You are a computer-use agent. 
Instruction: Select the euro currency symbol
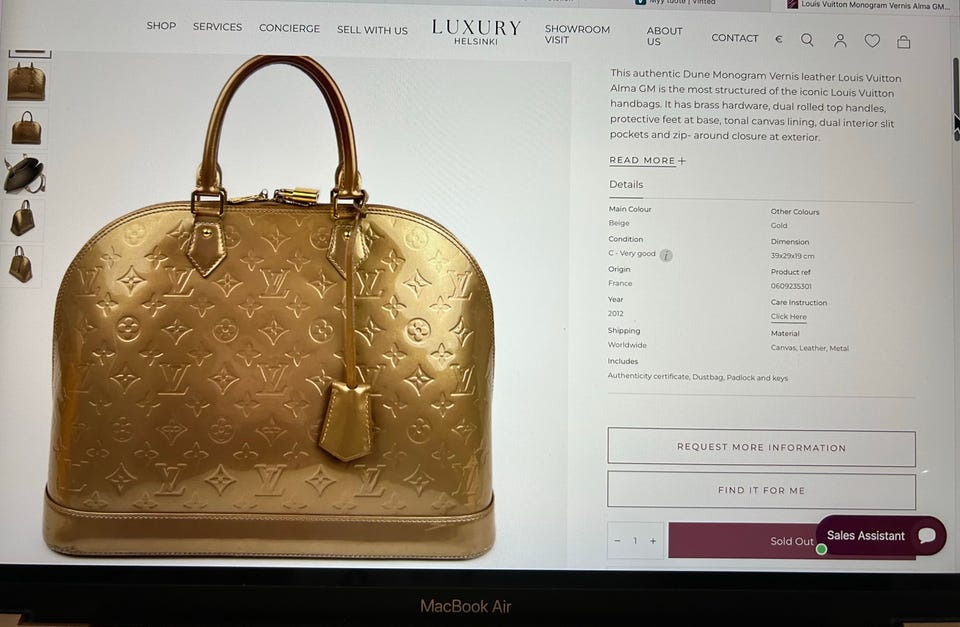779,39
